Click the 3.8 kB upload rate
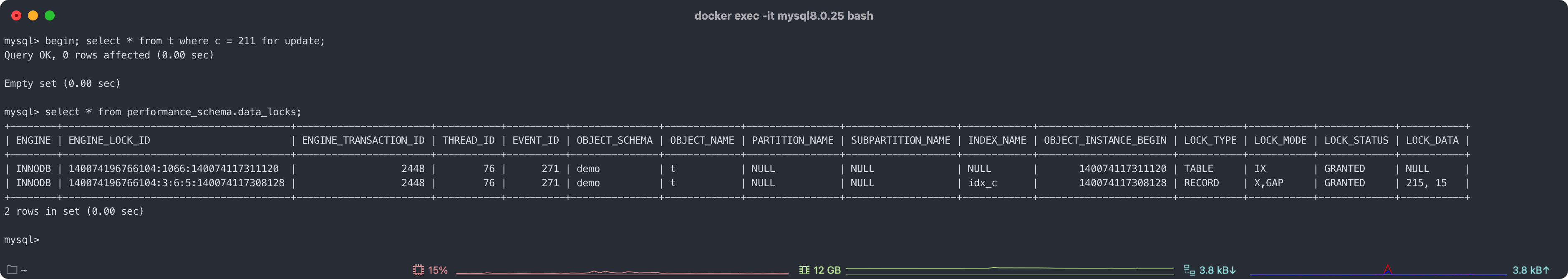1568x279 pixels. 1530,270
